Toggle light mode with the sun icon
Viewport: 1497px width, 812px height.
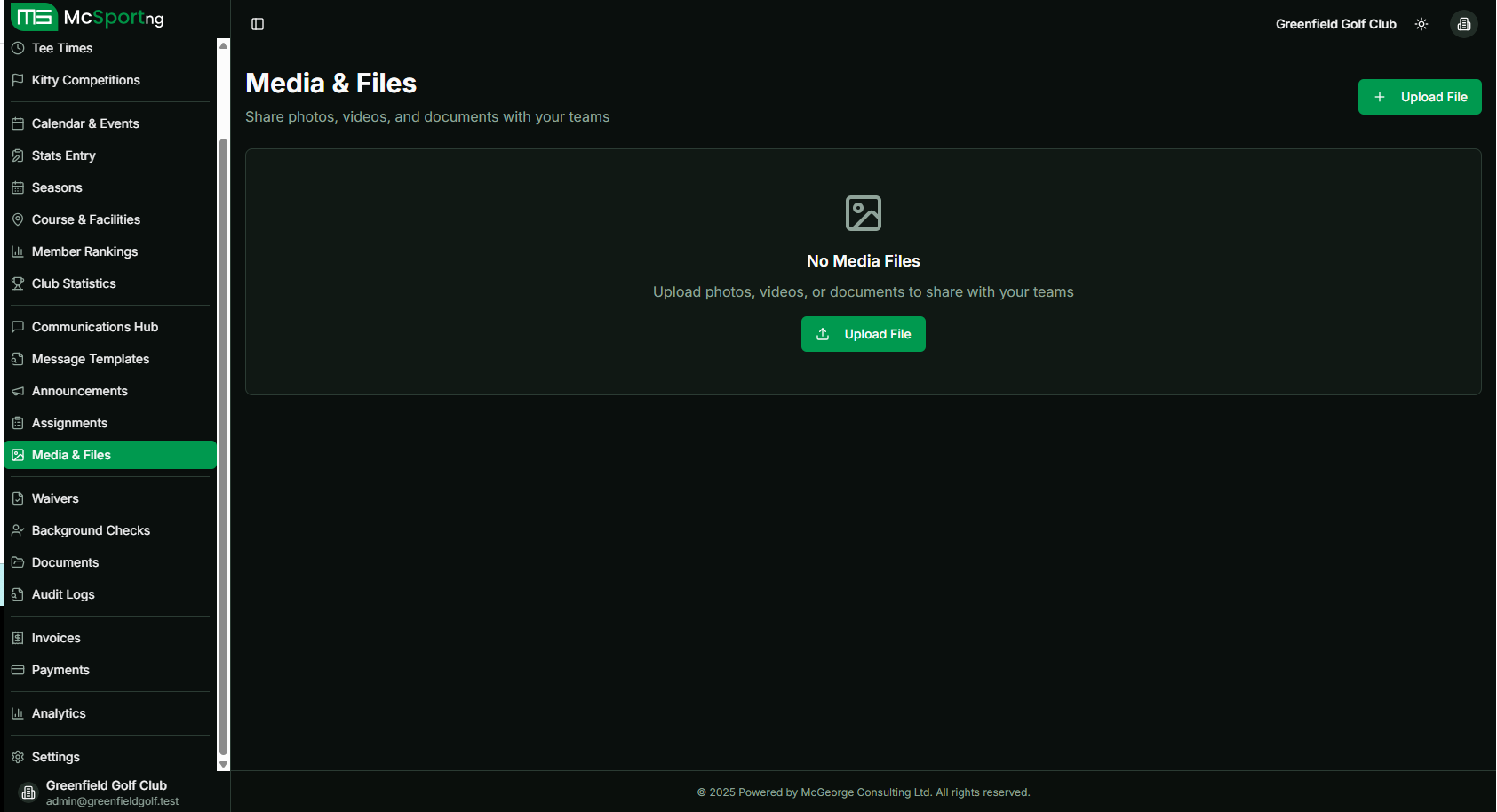[x=1421, y=24]
